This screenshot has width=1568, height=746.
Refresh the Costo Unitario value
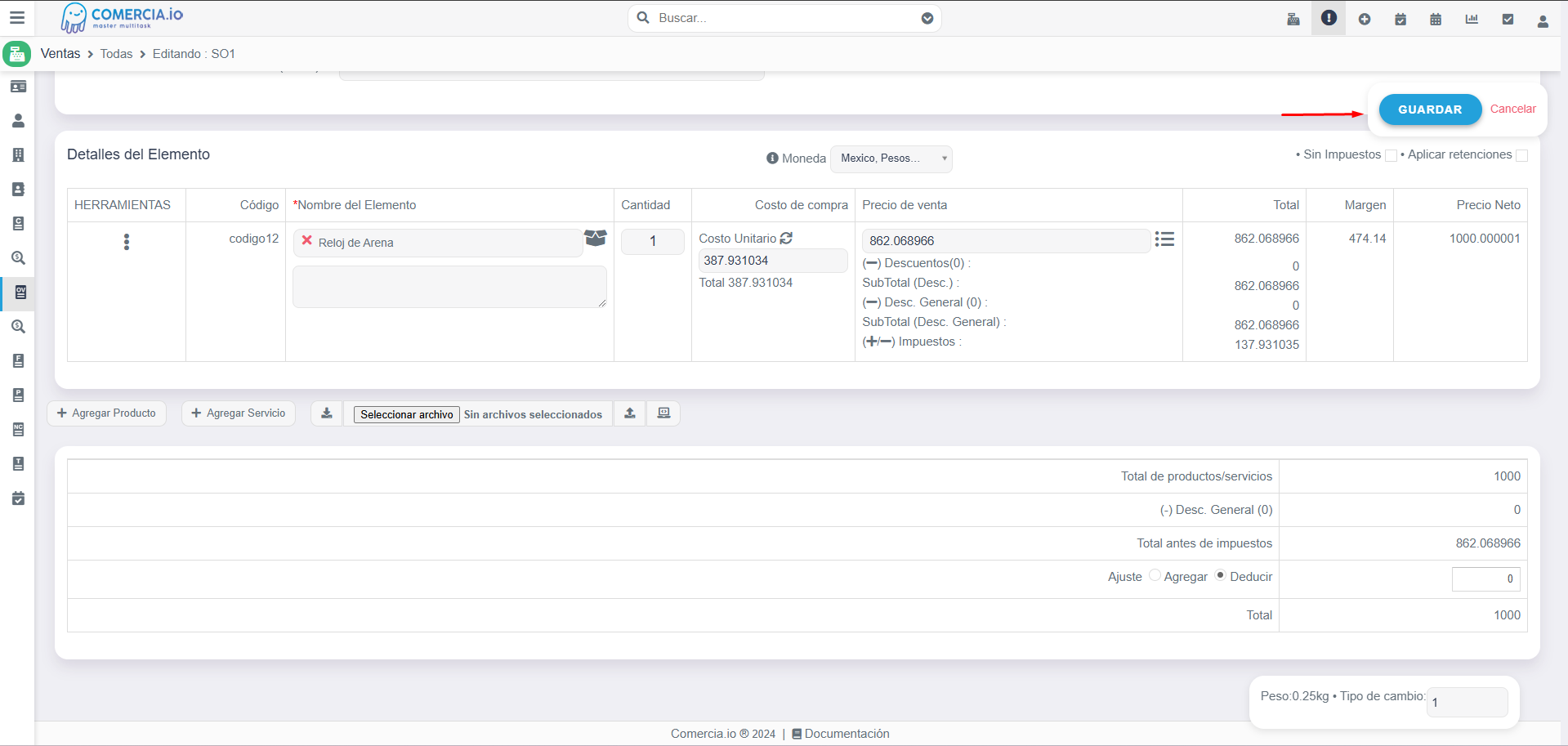pyautogui.click(x=786, y=238)
